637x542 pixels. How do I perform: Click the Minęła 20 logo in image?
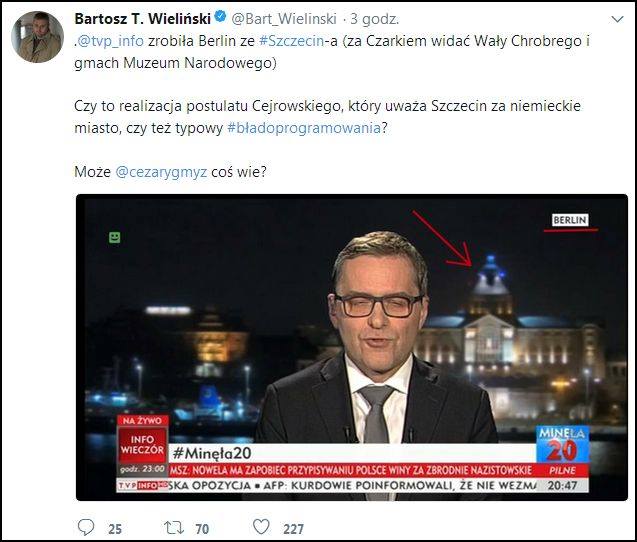pyautogui.click(x=562, y=444)
